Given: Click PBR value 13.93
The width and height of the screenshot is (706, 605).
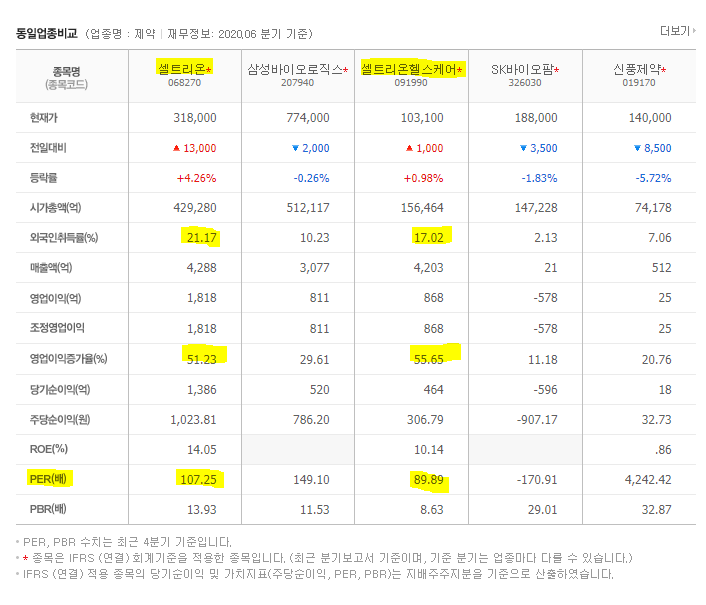Looking at the screenshot, I should pos(202,510).
